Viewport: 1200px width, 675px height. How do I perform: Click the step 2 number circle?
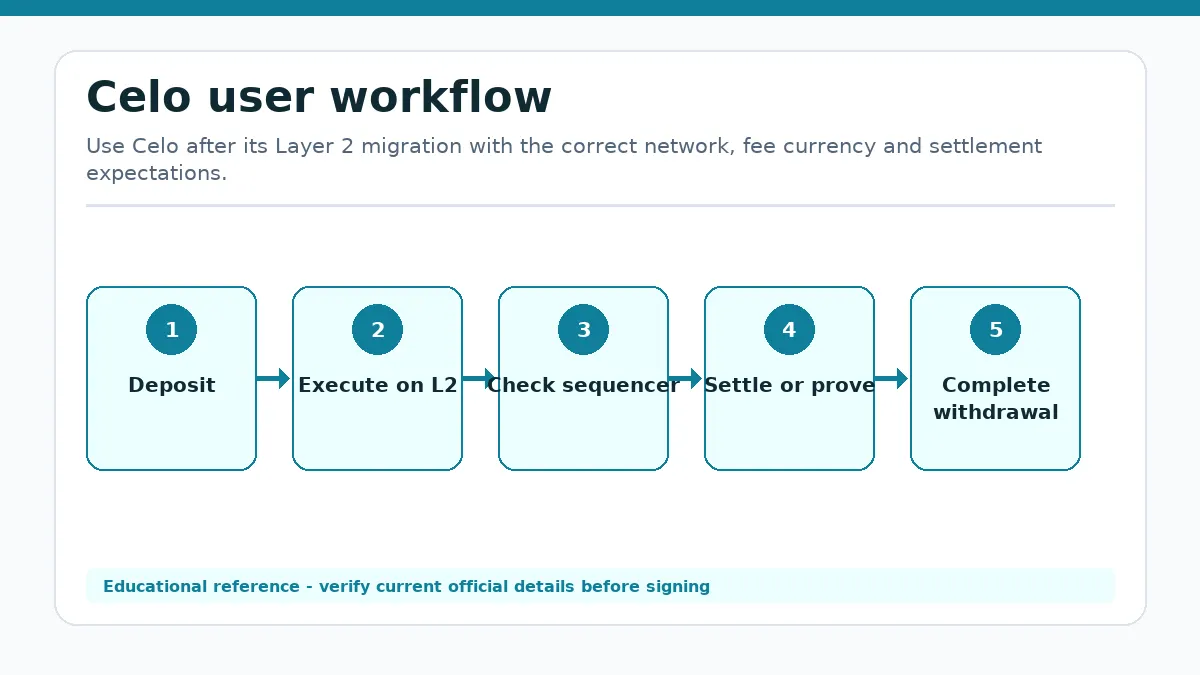click(377, 330)
